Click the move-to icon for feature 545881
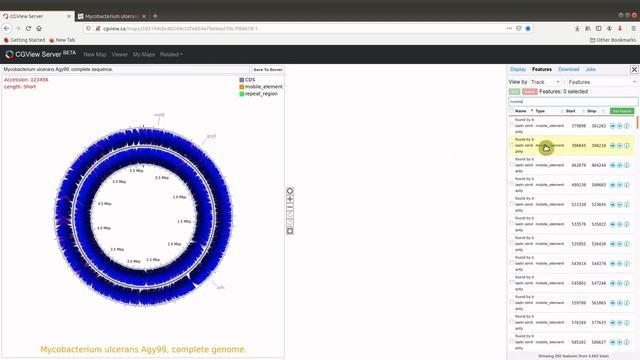 (x=612, y=283)
